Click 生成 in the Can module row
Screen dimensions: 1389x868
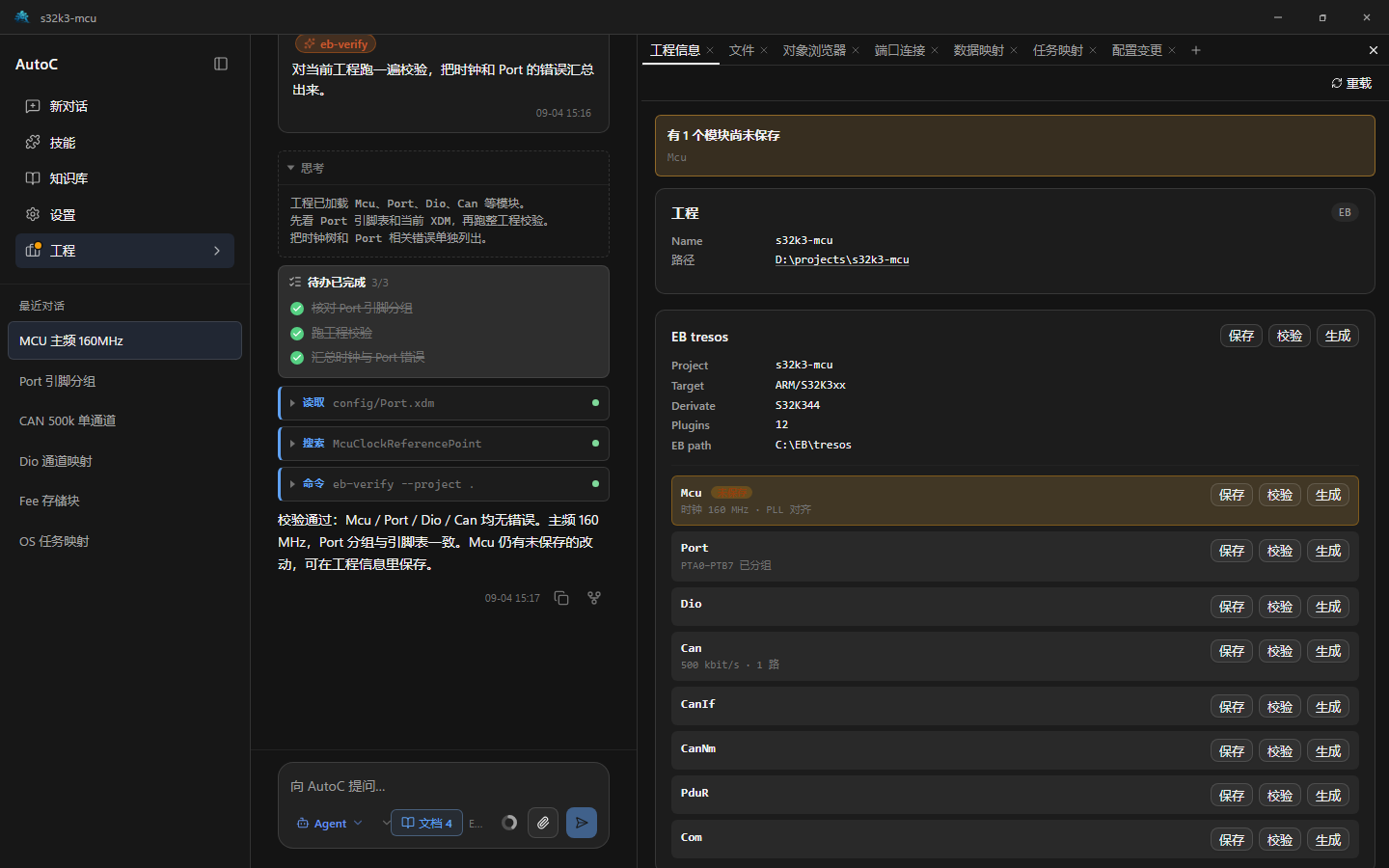tap(1328, 651)
